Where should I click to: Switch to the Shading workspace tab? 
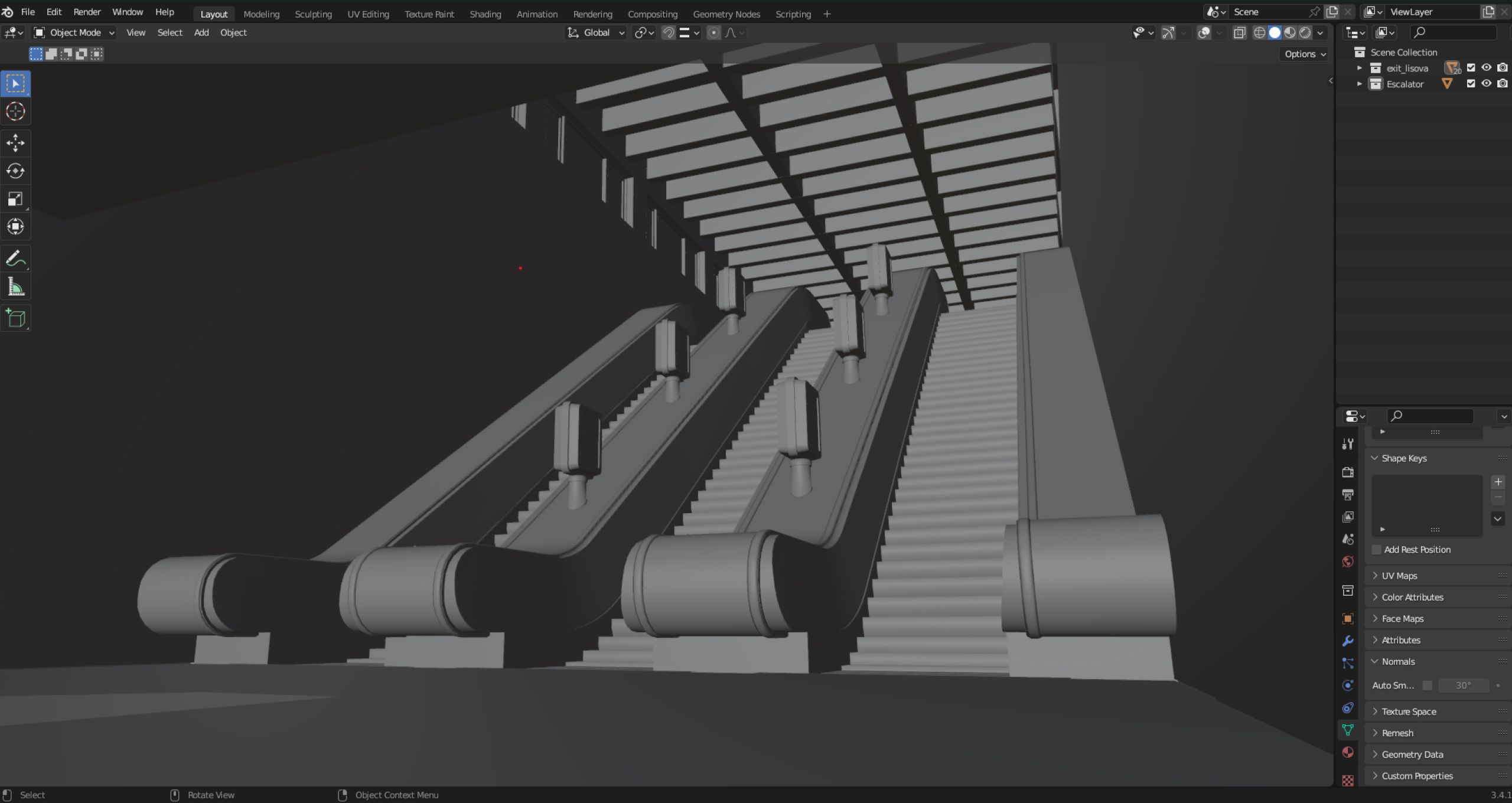tap(485, 14)
